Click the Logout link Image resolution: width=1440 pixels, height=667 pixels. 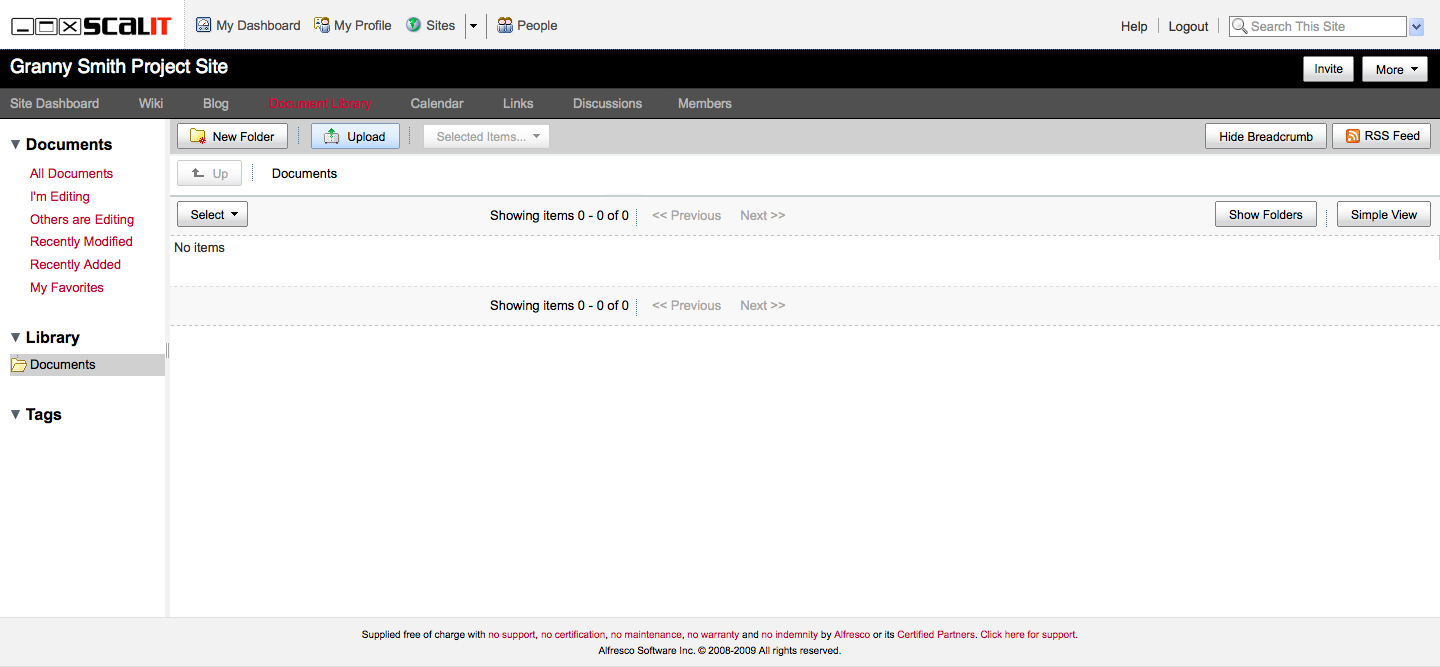(1188, 27)
